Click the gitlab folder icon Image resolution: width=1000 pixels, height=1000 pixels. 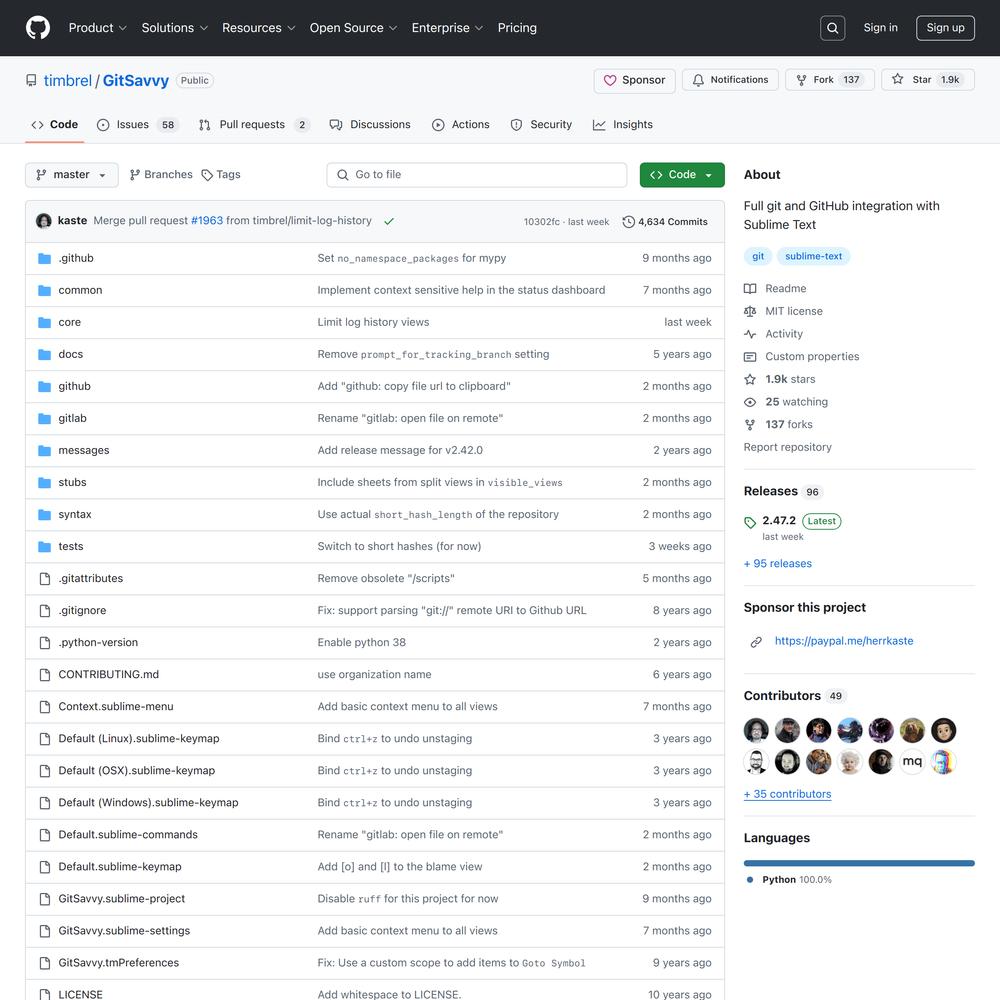click(x=45, y=419)
